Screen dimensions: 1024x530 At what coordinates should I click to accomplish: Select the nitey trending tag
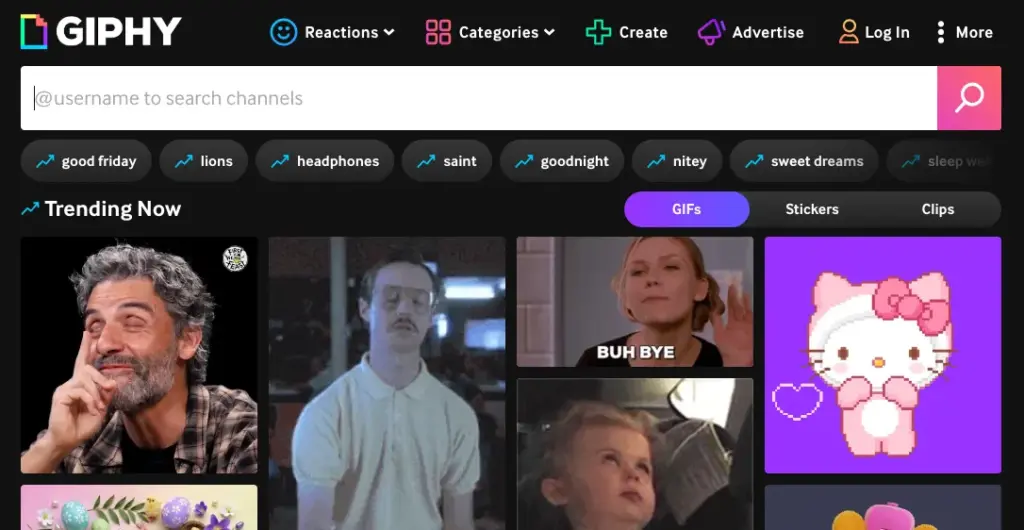pos(677,161)
